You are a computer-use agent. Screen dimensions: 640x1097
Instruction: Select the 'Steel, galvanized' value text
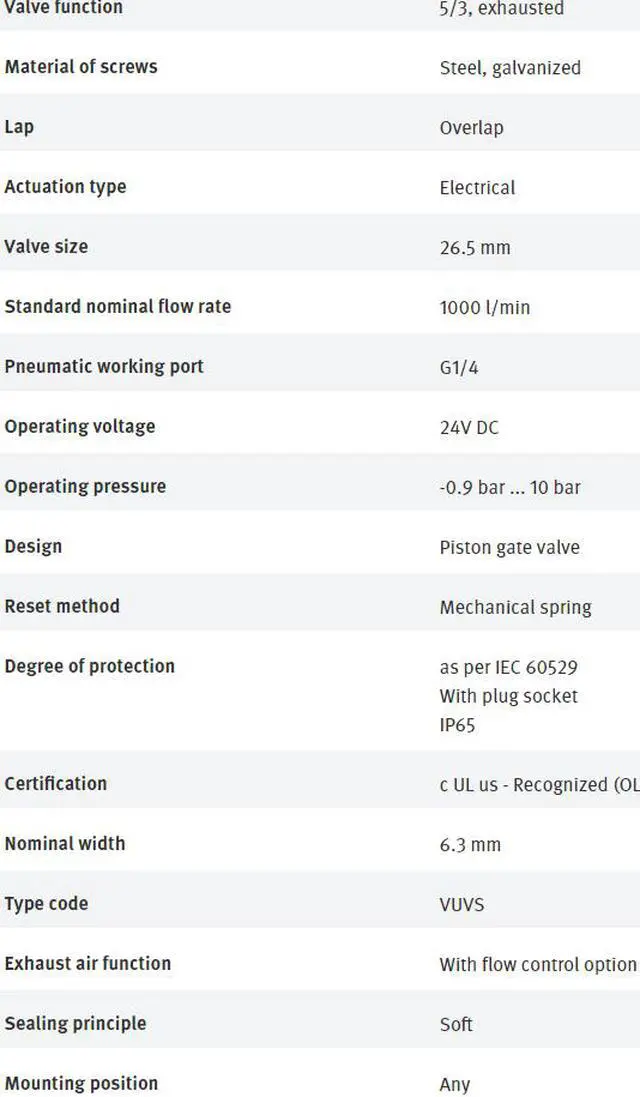click(x=510, y=69)
